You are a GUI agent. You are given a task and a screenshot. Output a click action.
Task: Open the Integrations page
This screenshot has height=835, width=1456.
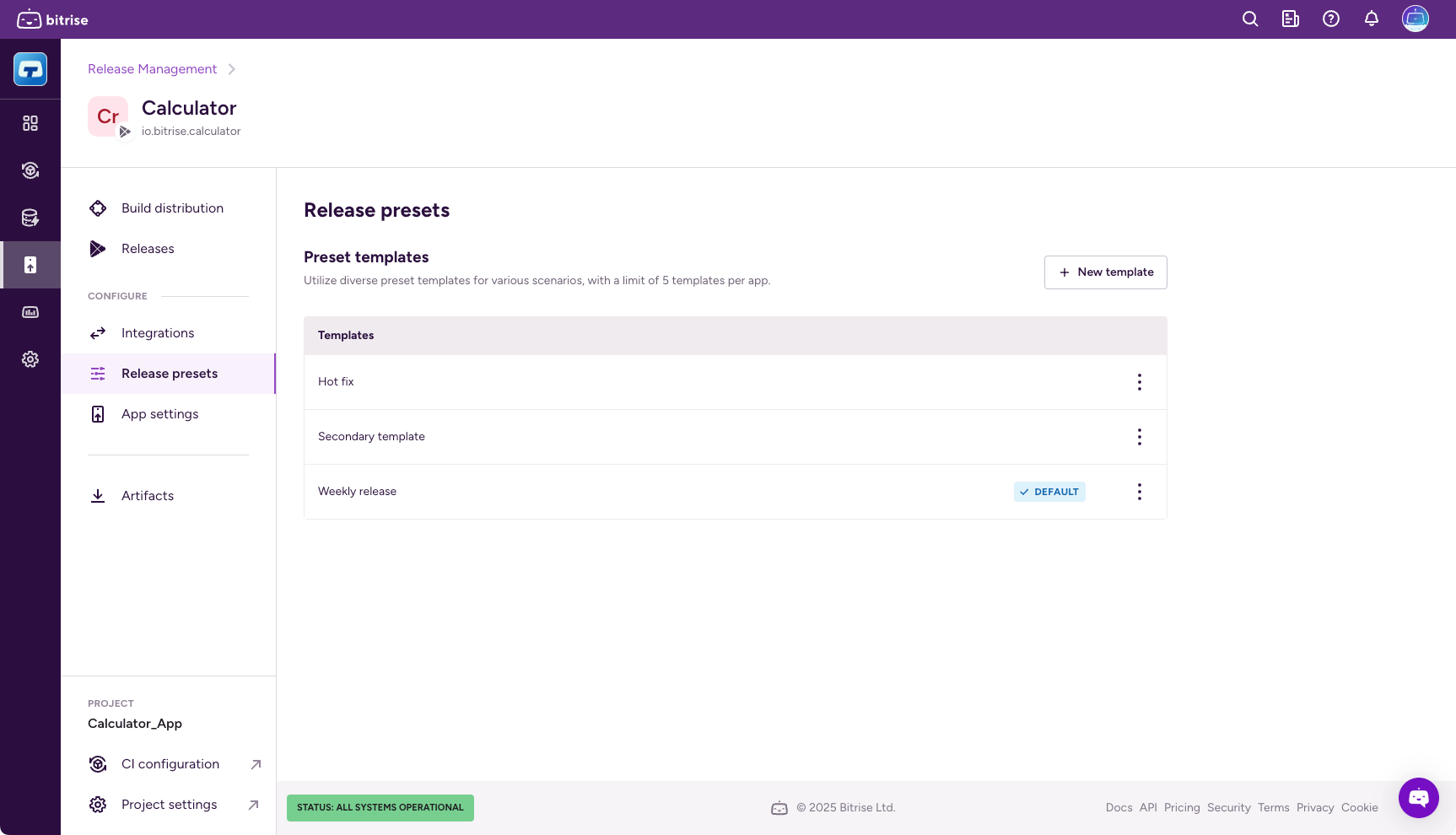pos(168,333)
